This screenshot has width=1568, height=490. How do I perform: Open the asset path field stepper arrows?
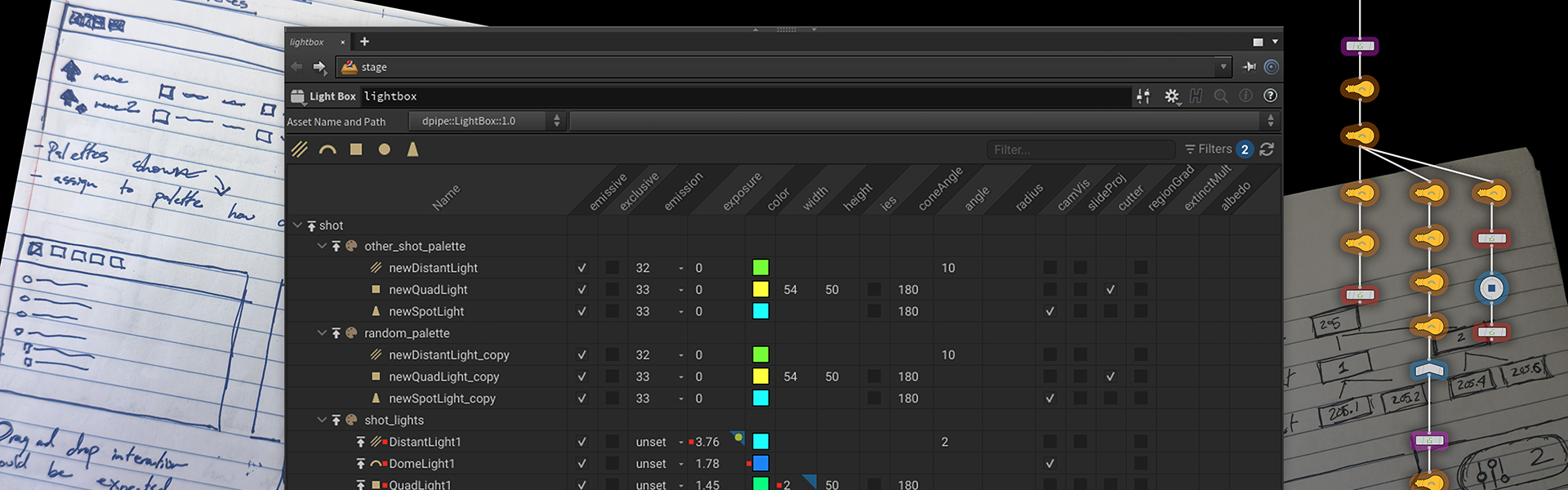1270,121
